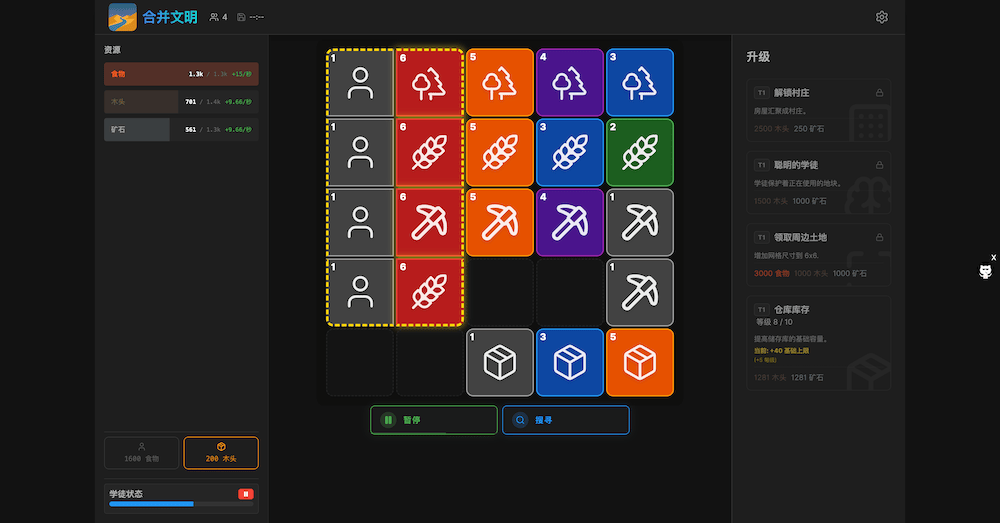Select the green level 2 wheat tile
The image size is (1000, 523).
coord(639,152)
